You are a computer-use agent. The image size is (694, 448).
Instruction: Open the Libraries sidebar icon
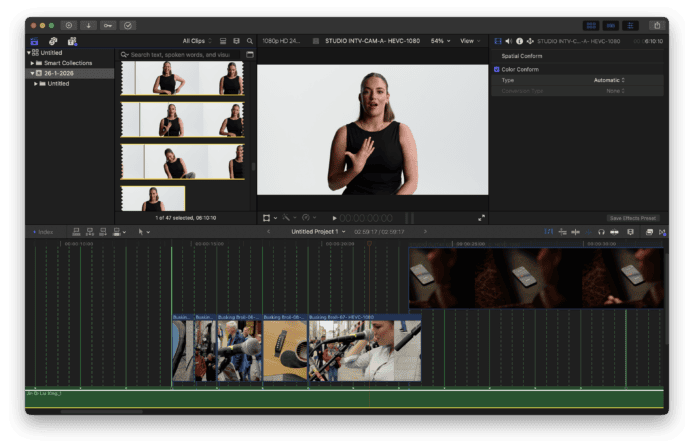coord(35,41)
